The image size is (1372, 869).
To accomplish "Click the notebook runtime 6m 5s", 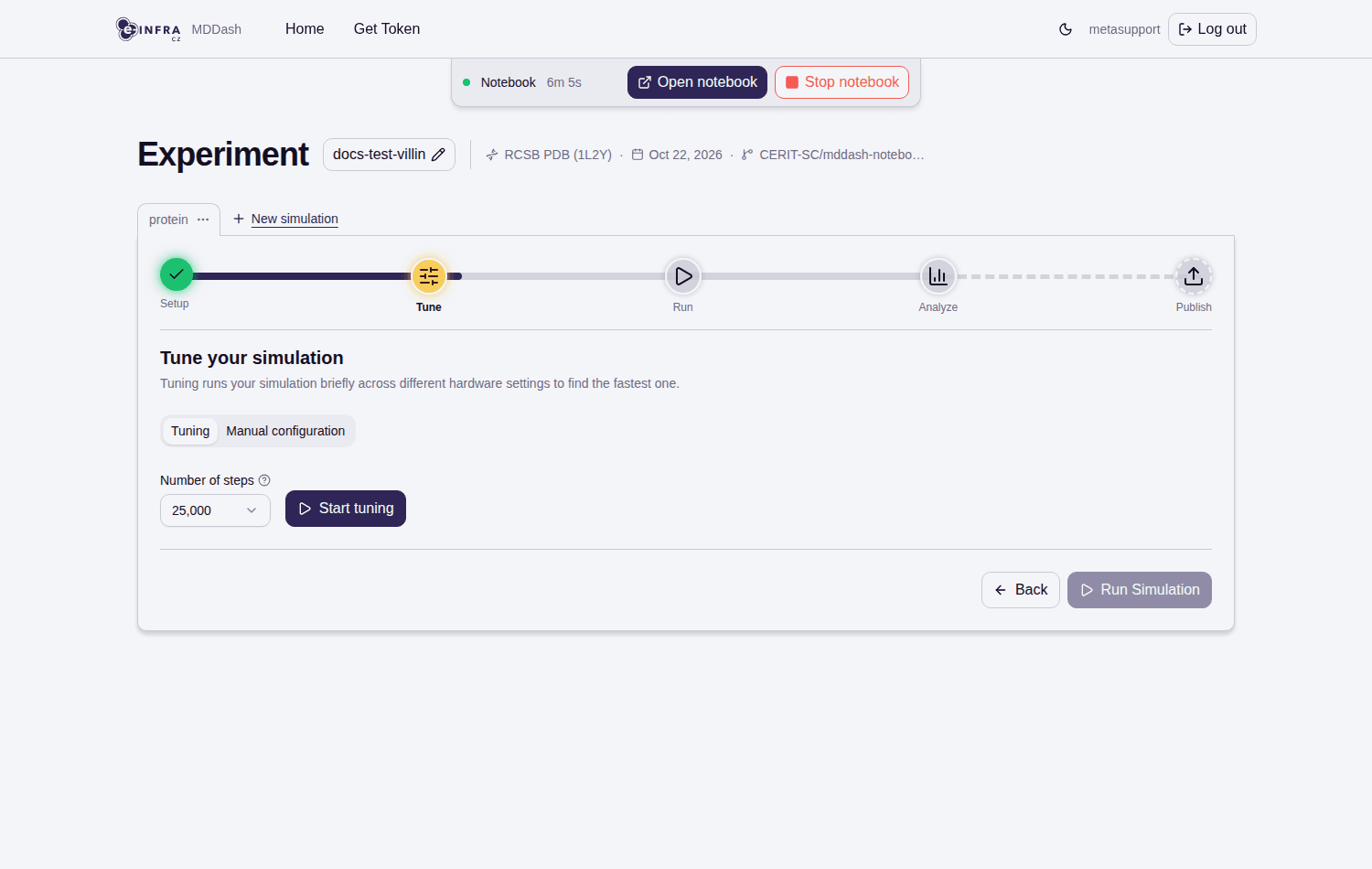I will click(x=564, y=82).
